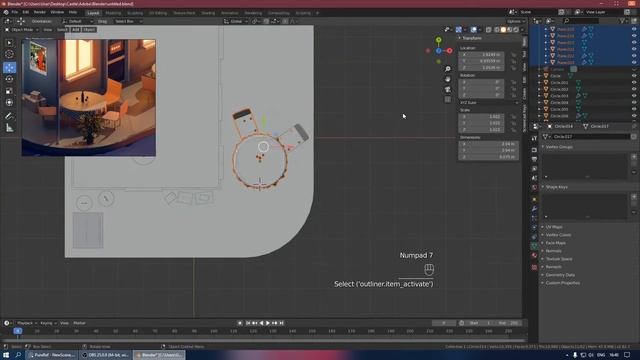Open the Render properties tab icon
The height and width of the screenshot is (360, 640).
534,150
